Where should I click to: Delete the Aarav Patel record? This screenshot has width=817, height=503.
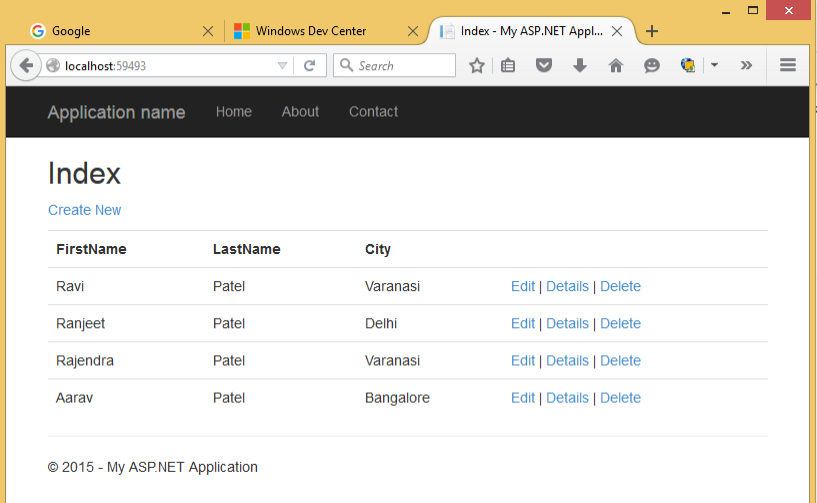(620, 397)
